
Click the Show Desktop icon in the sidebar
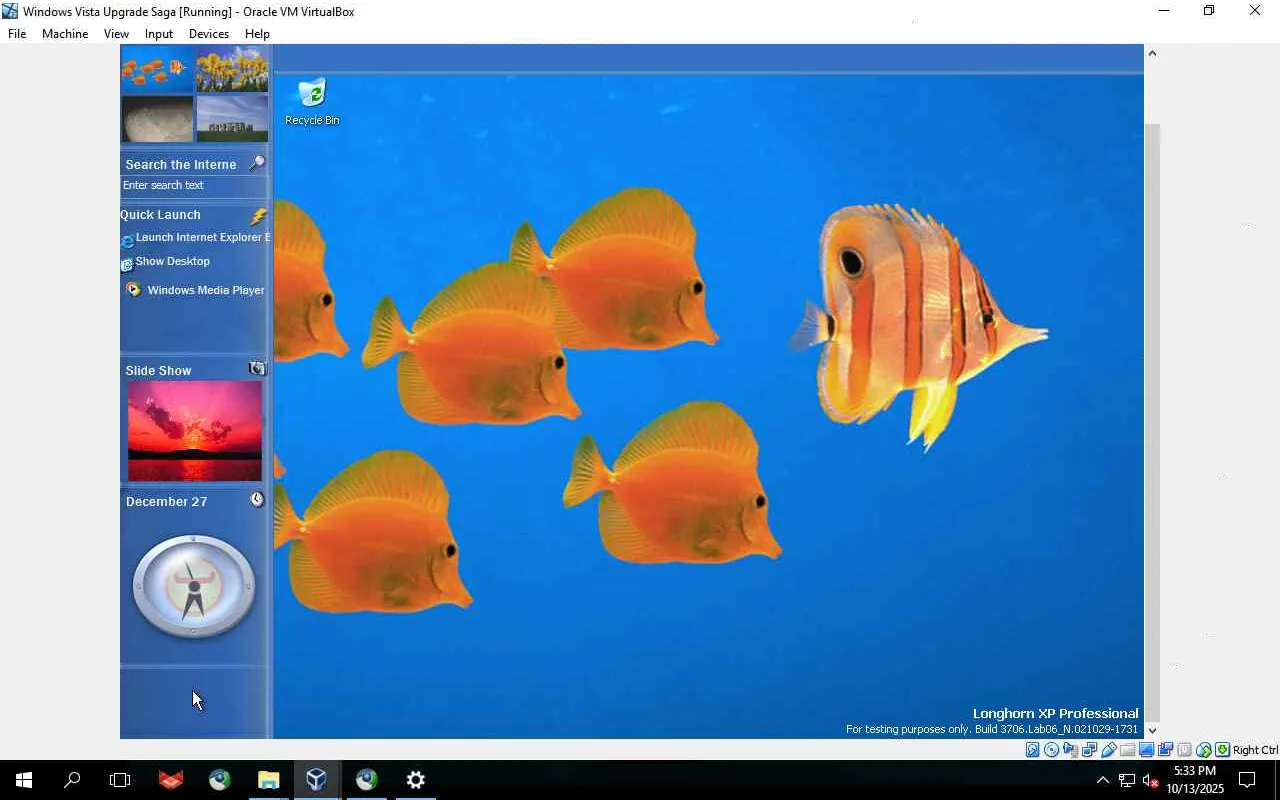point(127,265)
